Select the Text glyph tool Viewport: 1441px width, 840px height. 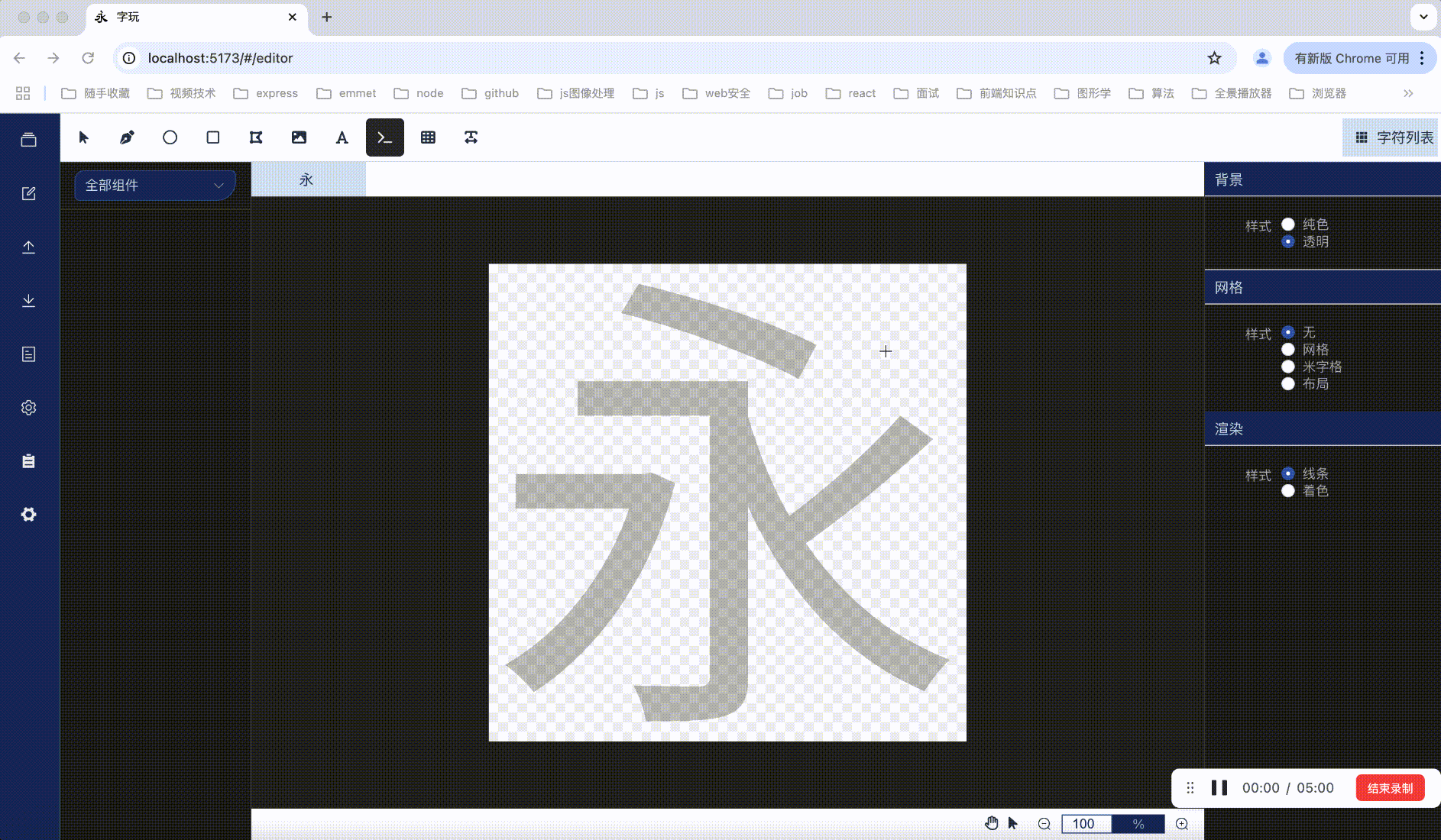coord(342,137)
